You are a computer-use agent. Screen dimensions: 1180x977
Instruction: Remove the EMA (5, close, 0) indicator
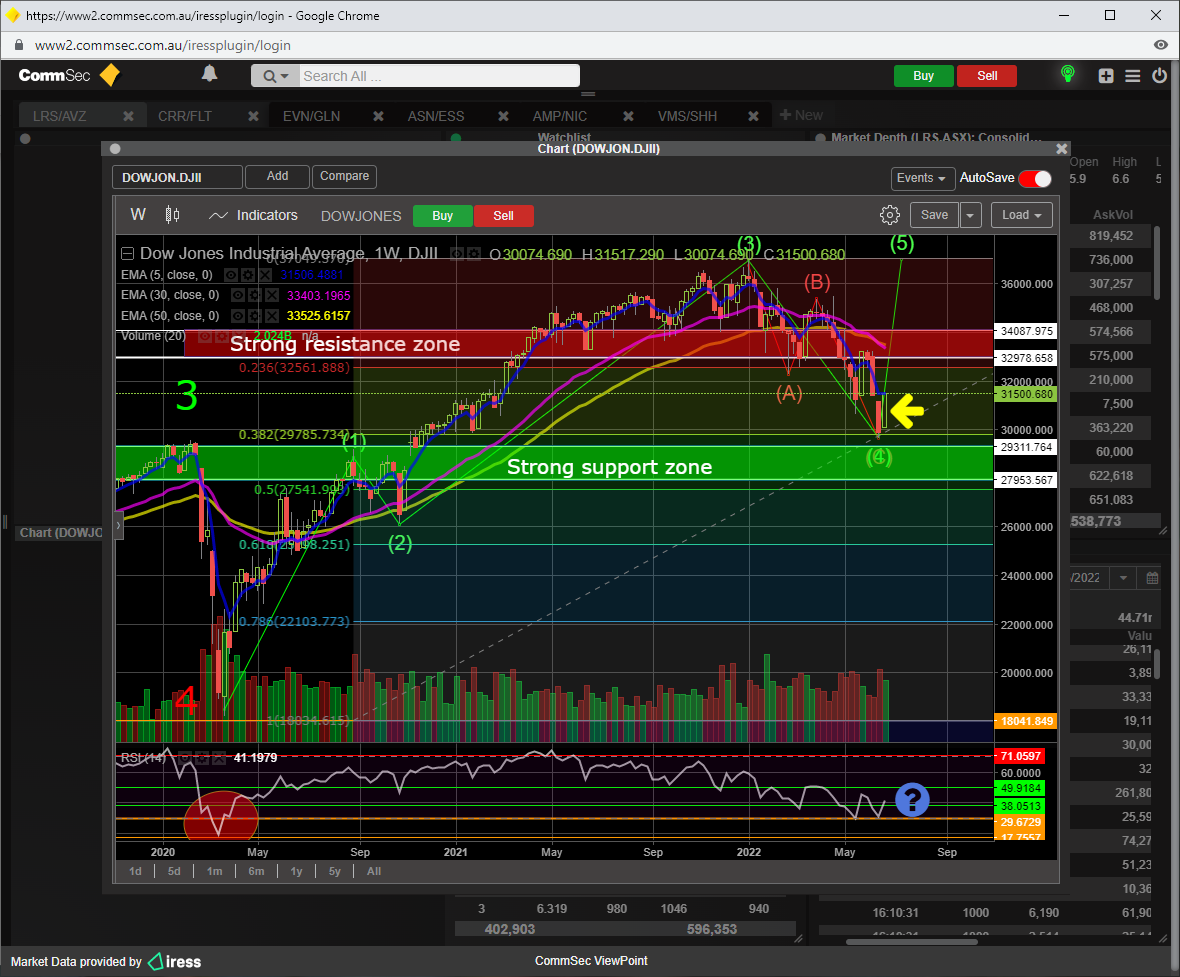263,275
